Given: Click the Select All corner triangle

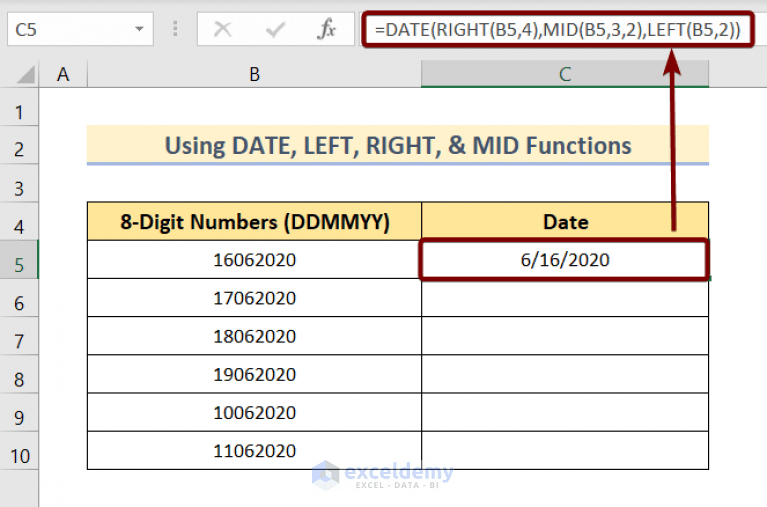Looking at the screenshot, I should coord(24,74).
